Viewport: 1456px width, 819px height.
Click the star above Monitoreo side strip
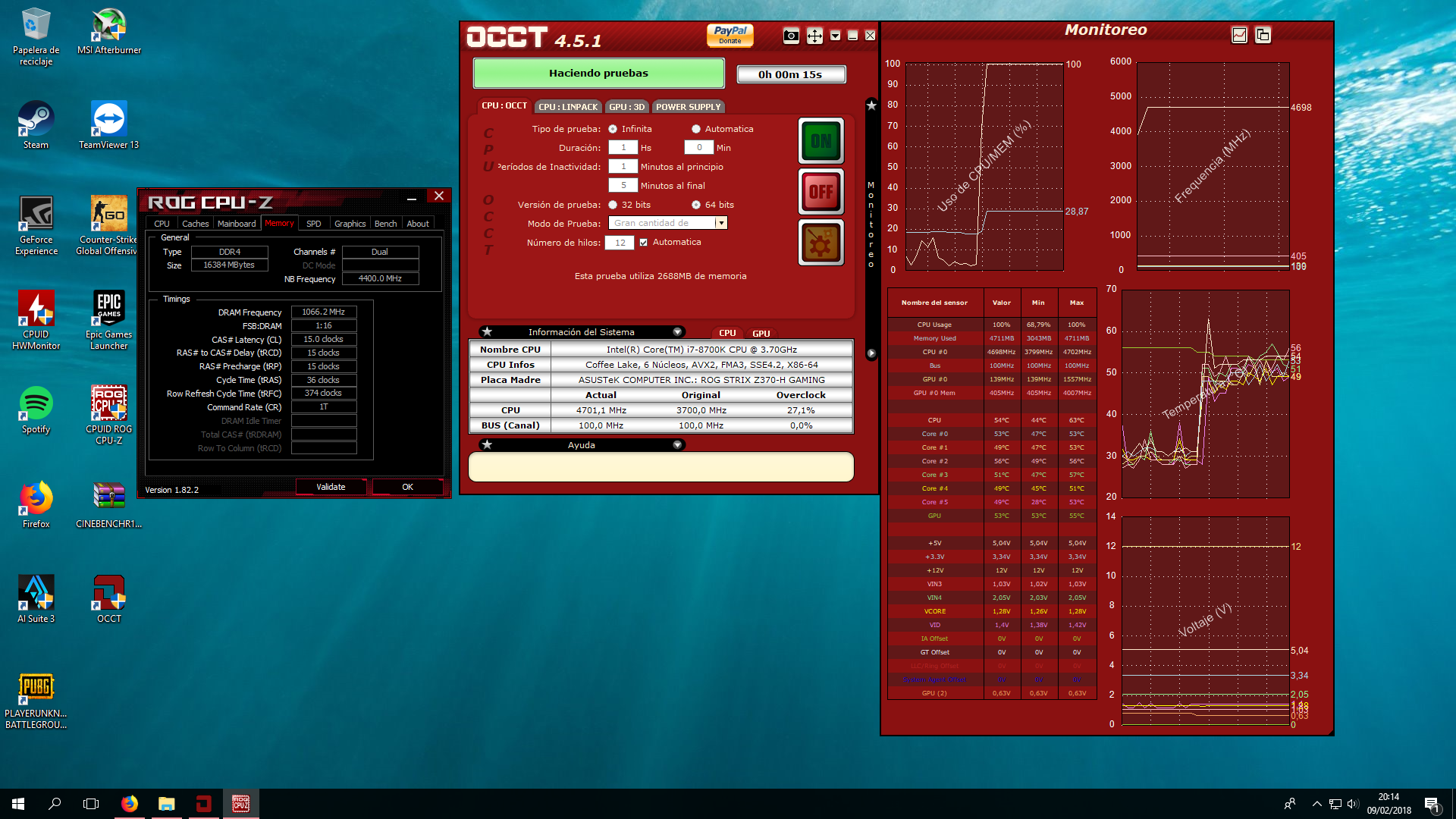point(871,105)
